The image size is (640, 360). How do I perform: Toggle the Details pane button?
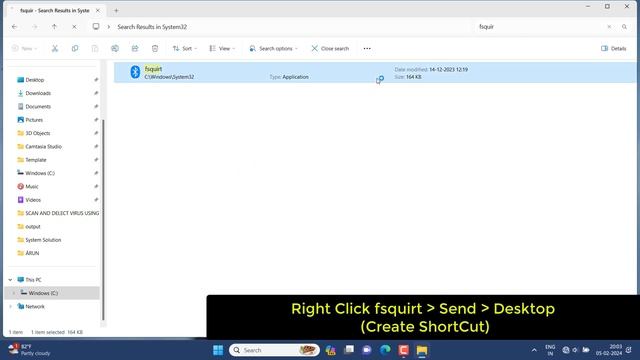pyautogui.click(x=613, y=49)
